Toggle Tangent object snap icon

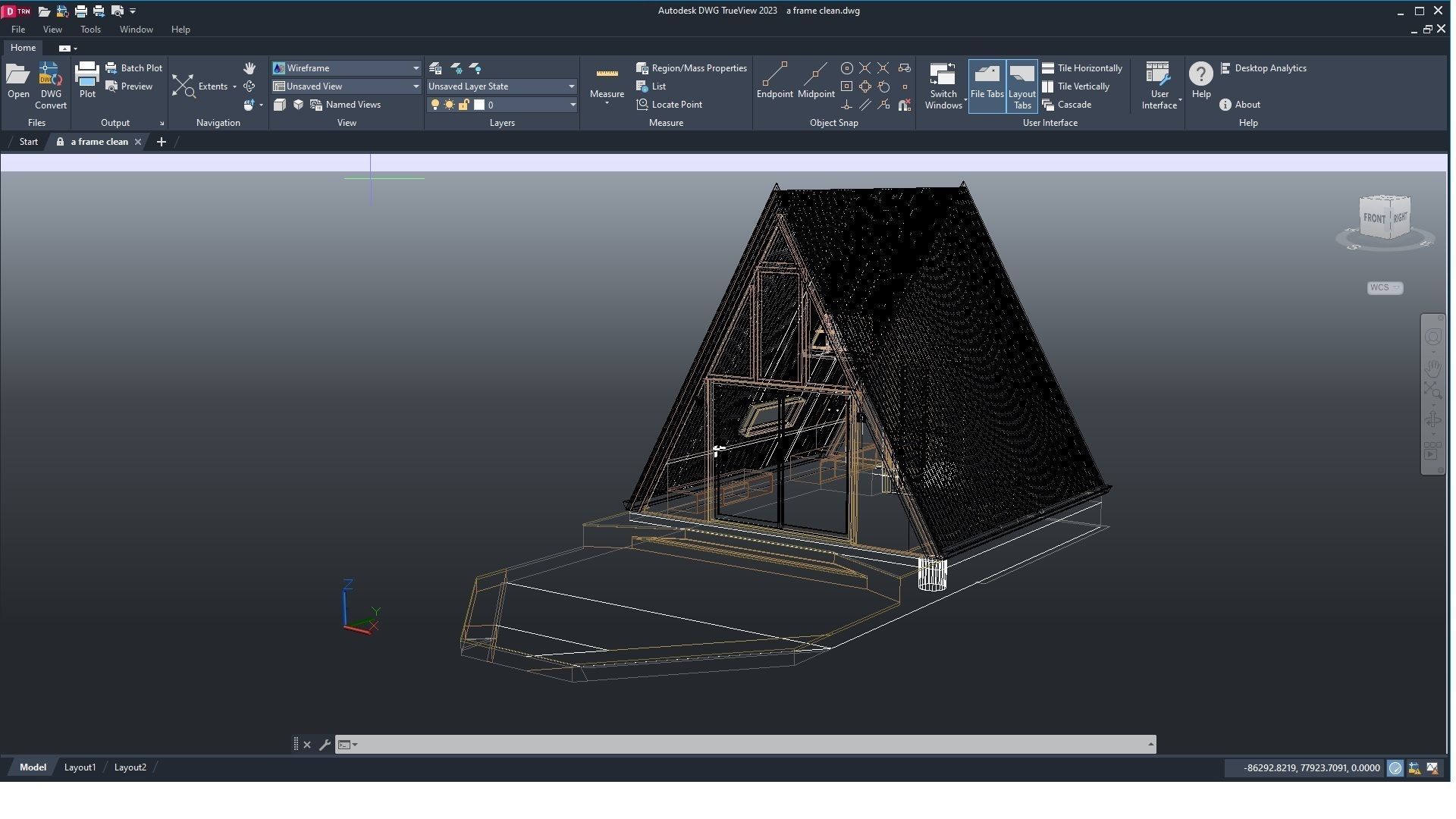[883, 86]
